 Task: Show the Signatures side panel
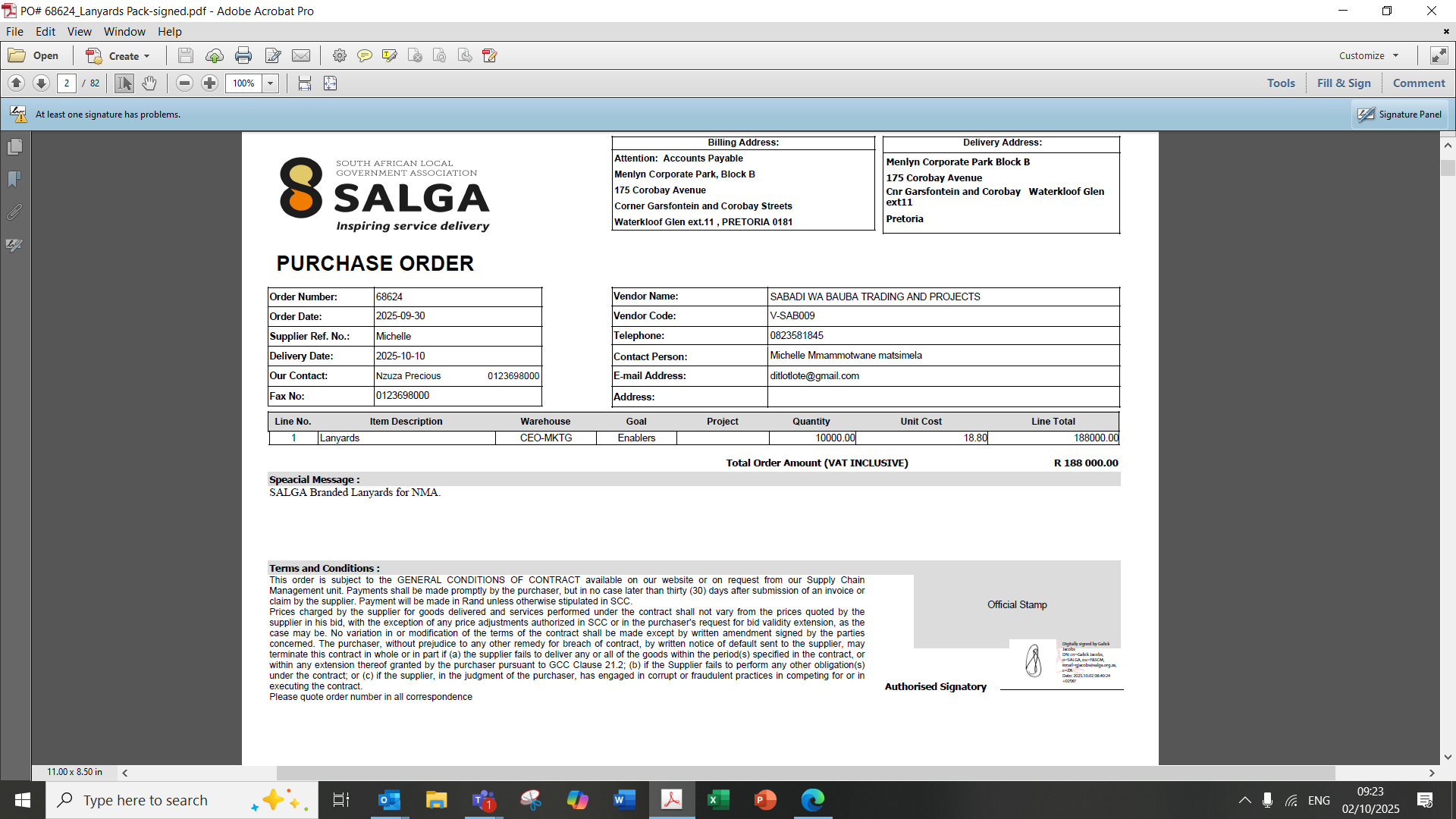[14, 245]
